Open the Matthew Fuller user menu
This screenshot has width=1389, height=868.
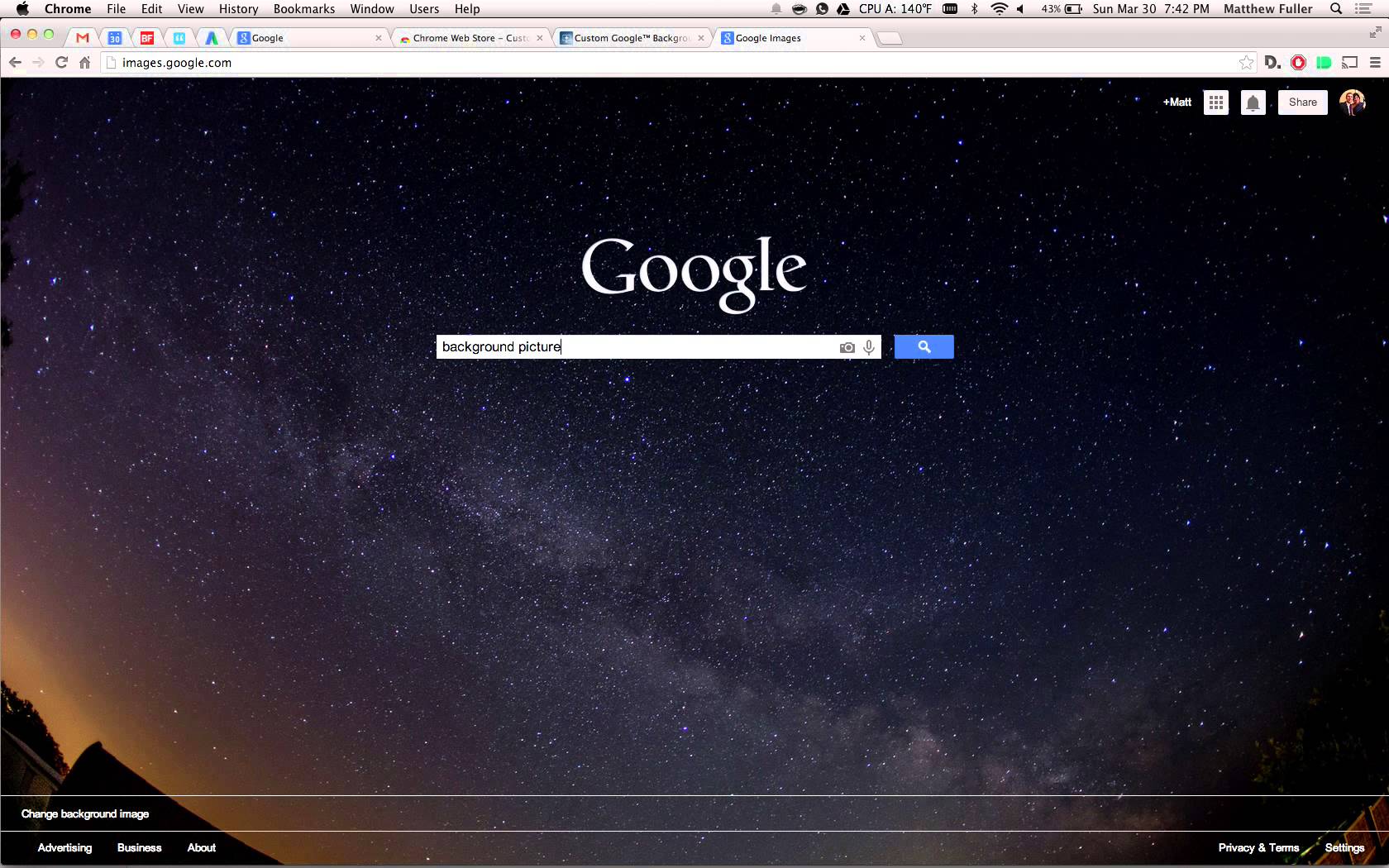(x=1267, y=9)
